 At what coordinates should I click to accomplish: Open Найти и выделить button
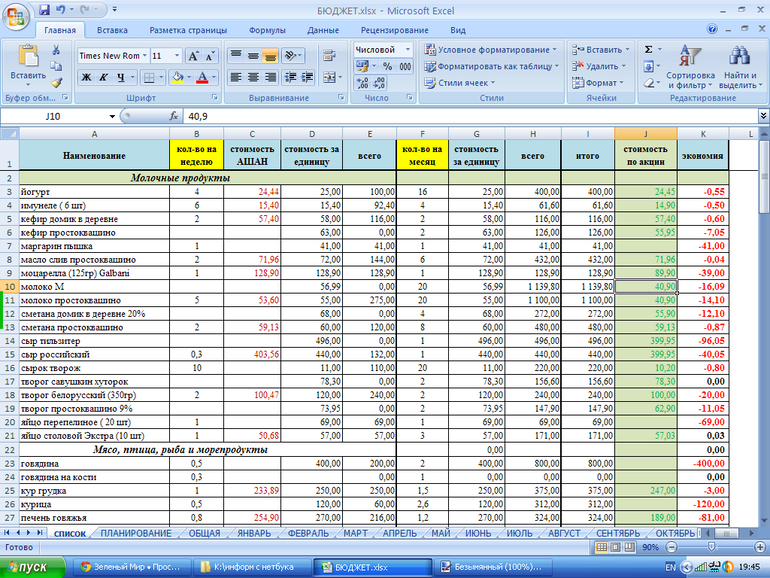(740, 67)
